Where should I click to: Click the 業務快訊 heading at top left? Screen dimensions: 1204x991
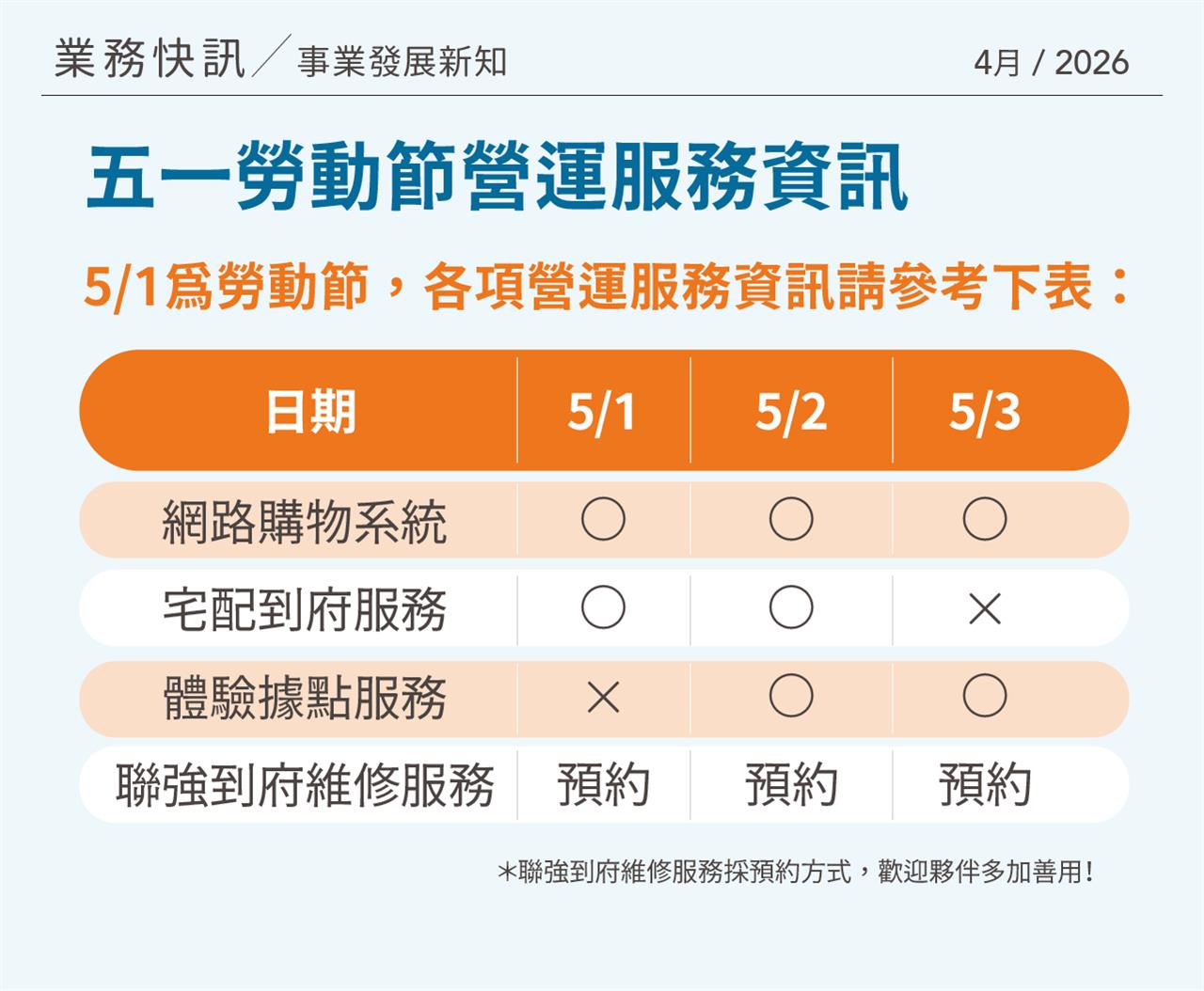click(150, 59)
